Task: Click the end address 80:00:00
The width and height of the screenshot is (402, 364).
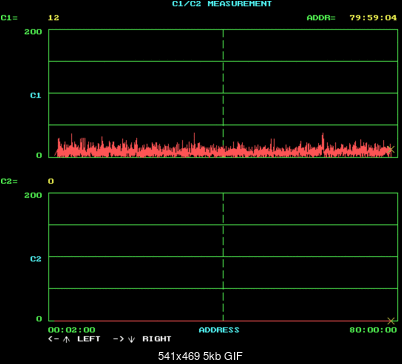Action: pyautogui.click(x=373, y=330)
